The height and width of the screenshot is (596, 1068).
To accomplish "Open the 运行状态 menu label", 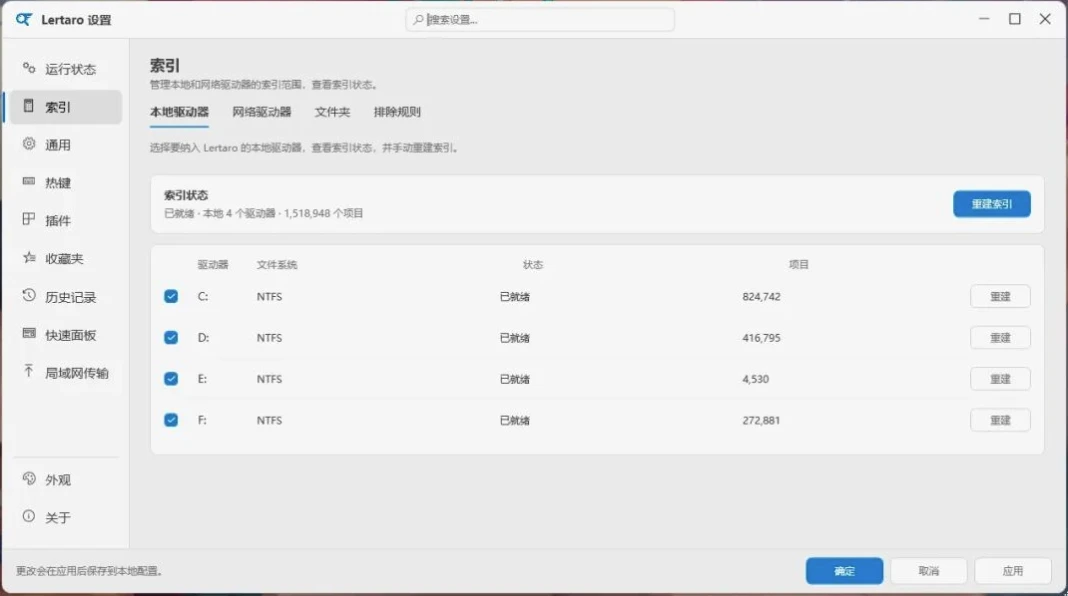I will (x=71, y=69).
